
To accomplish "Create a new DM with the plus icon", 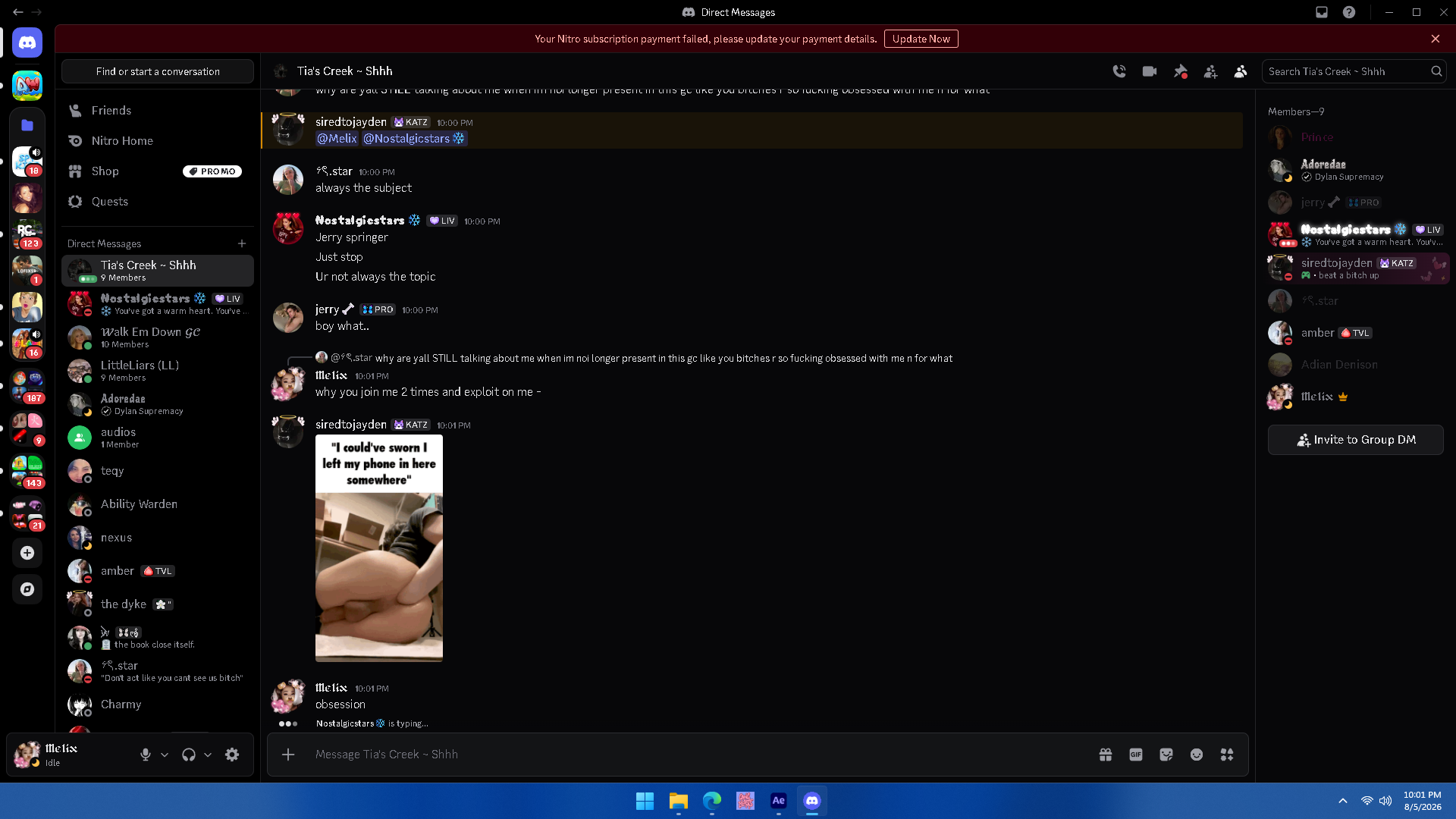I will coord(242,243).
